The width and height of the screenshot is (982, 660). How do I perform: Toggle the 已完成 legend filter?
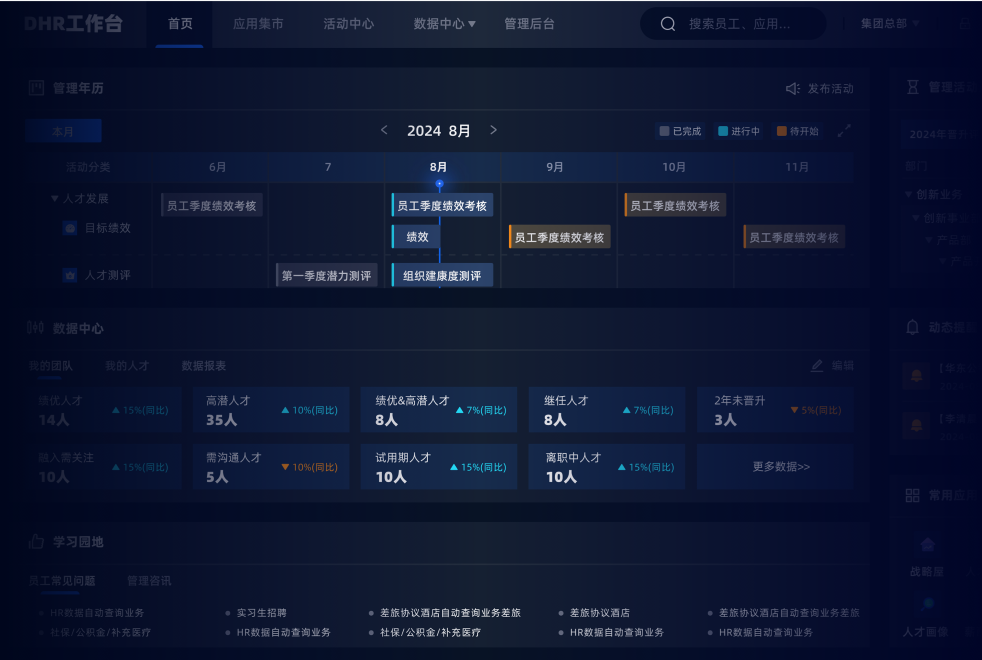pos(680,131)
